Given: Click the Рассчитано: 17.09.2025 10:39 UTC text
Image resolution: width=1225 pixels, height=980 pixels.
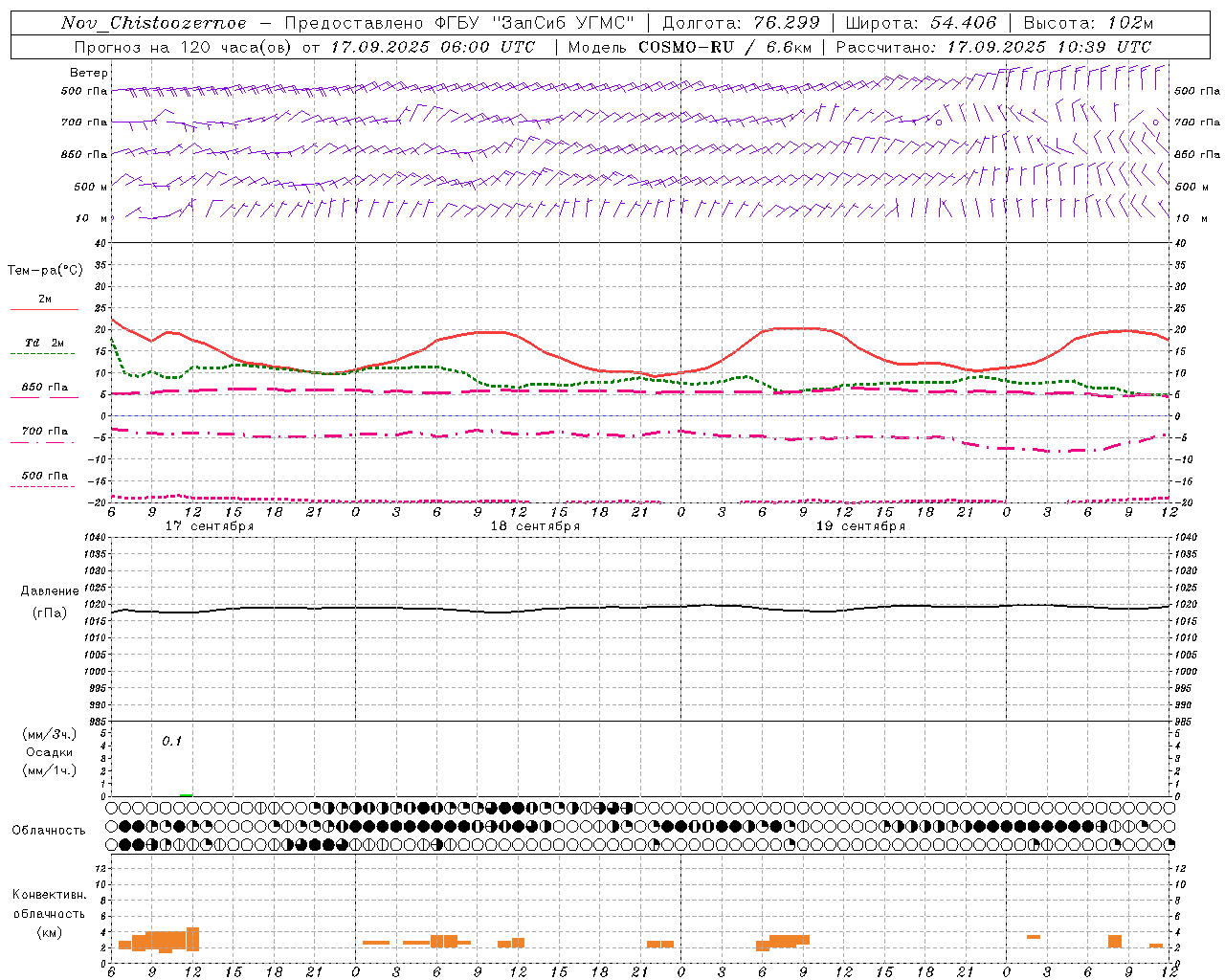Looking at the screenshot, I should [x=993, y=47].
